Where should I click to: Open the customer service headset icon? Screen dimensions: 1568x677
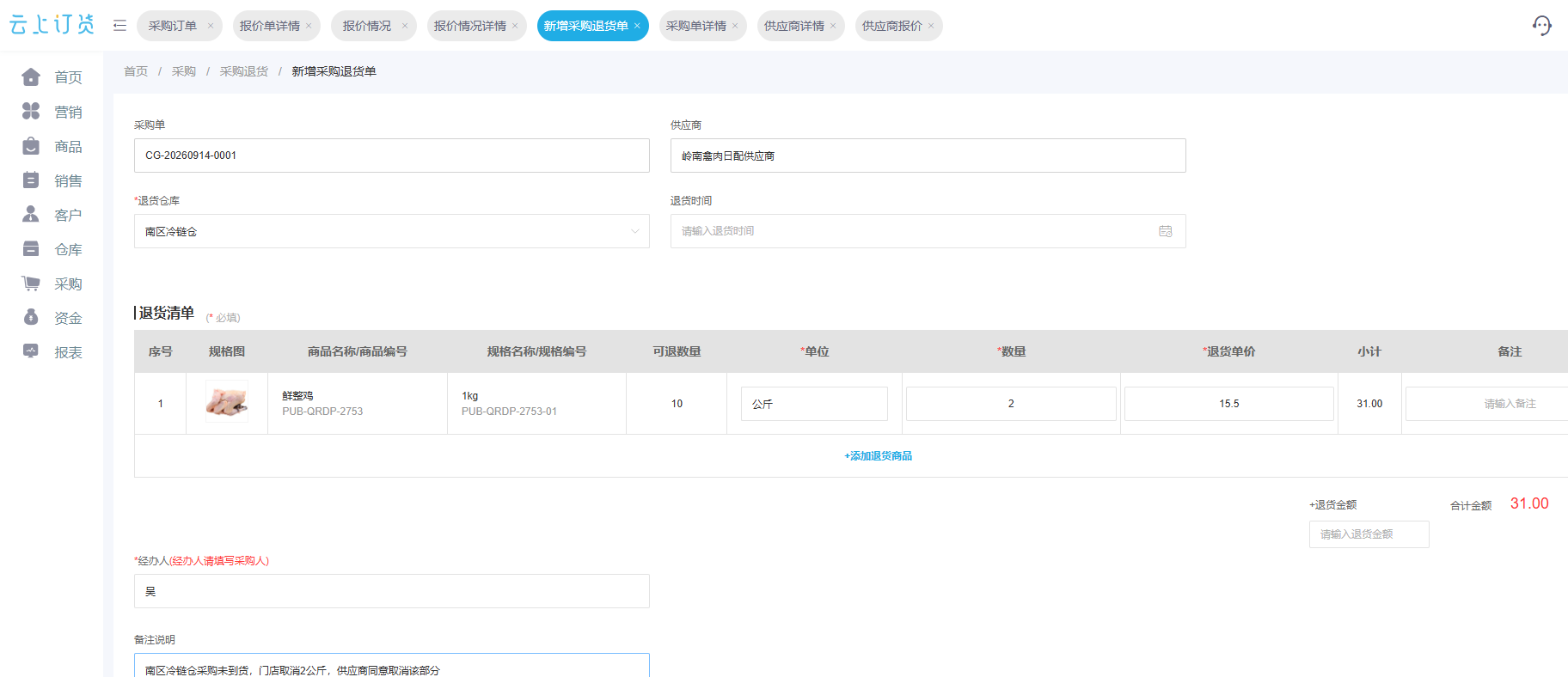[x=1542, y=26]
